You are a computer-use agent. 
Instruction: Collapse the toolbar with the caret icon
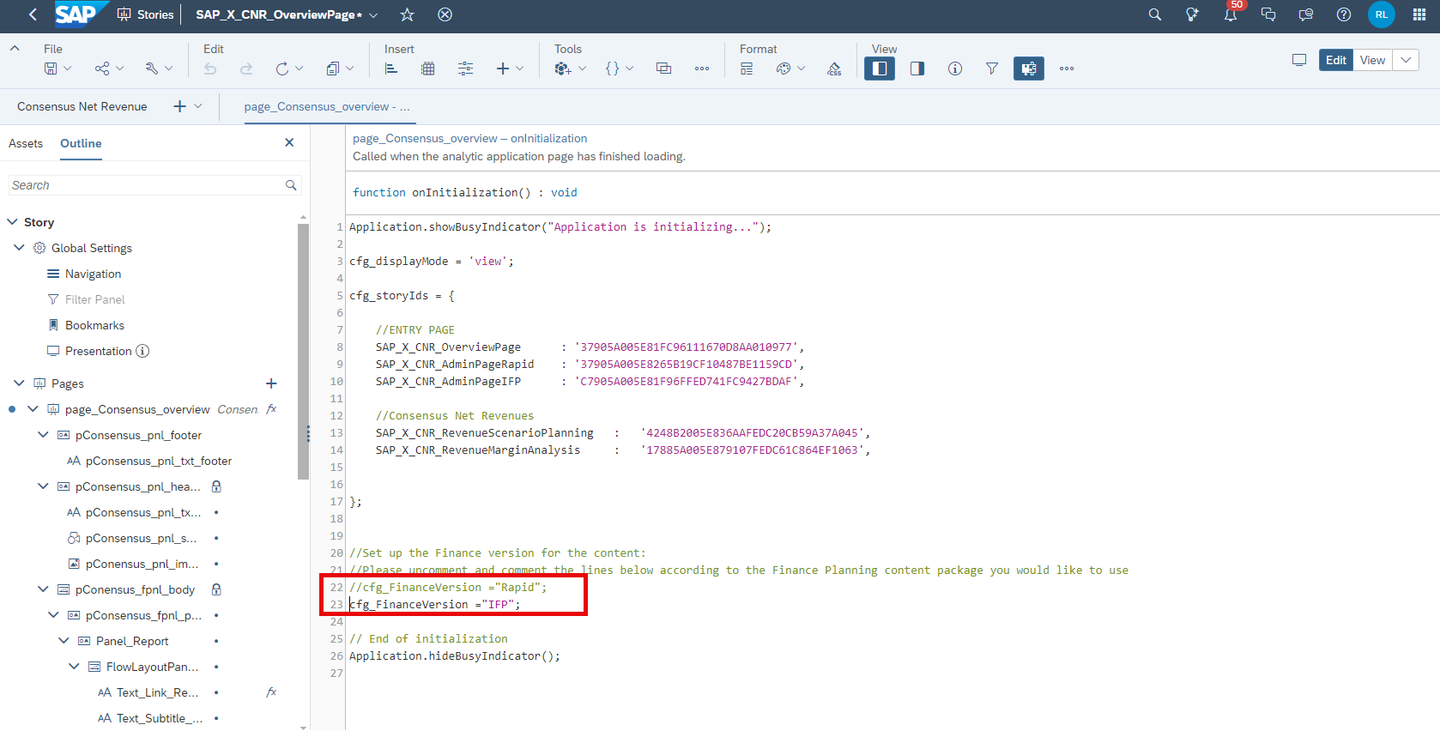[x=14, y=48]
